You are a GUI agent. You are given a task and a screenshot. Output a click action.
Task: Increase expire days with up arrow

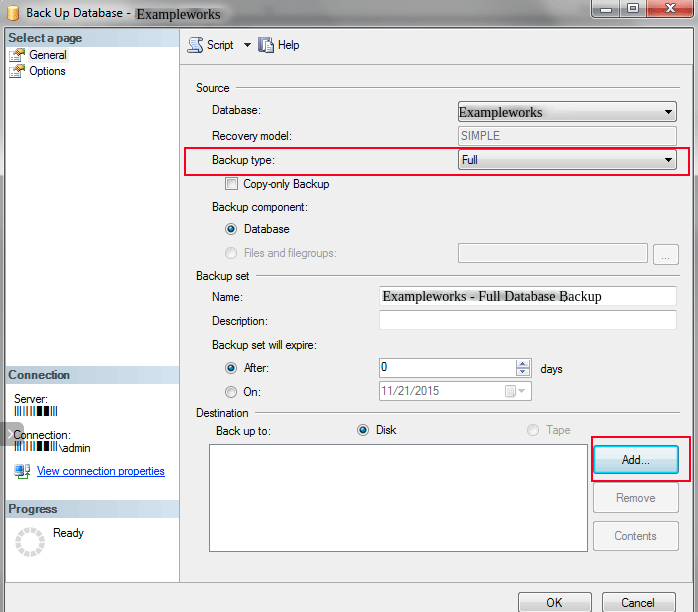523,364
